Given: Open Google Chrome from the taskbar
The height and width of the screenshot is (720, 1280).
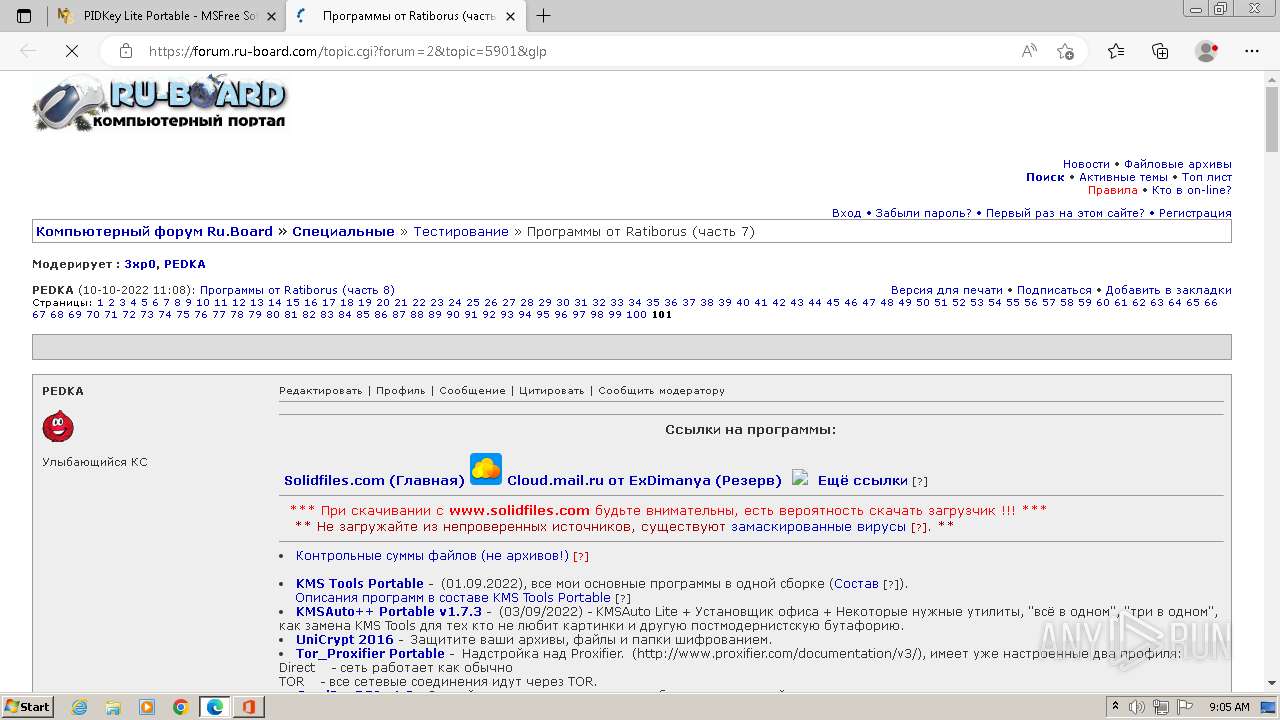Looking at the screenshot, I should [x=180, y=707].
